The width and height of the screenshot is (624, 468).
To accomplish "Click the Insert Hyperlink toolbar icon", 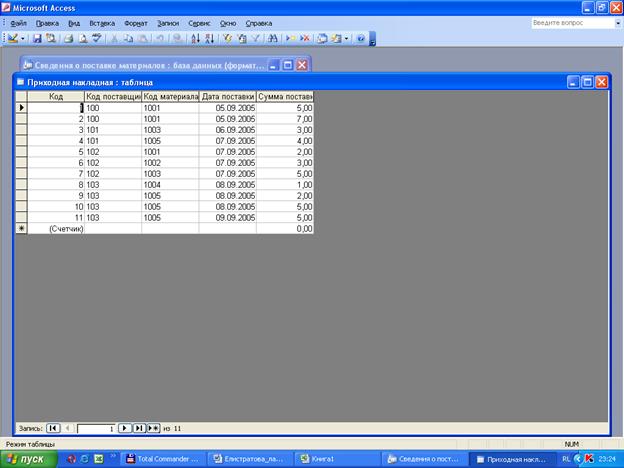I will (178, 39).
